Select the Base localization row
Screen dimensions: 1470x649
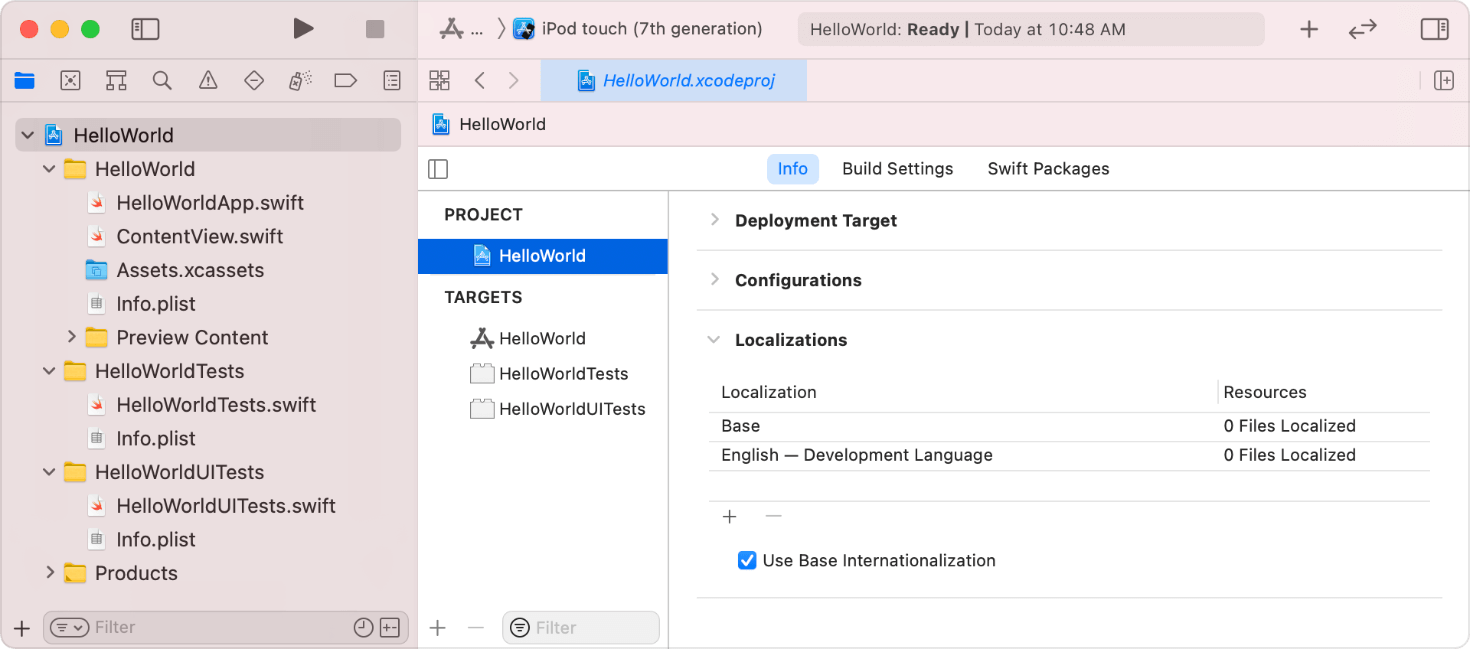click(x=1069, y=426)
